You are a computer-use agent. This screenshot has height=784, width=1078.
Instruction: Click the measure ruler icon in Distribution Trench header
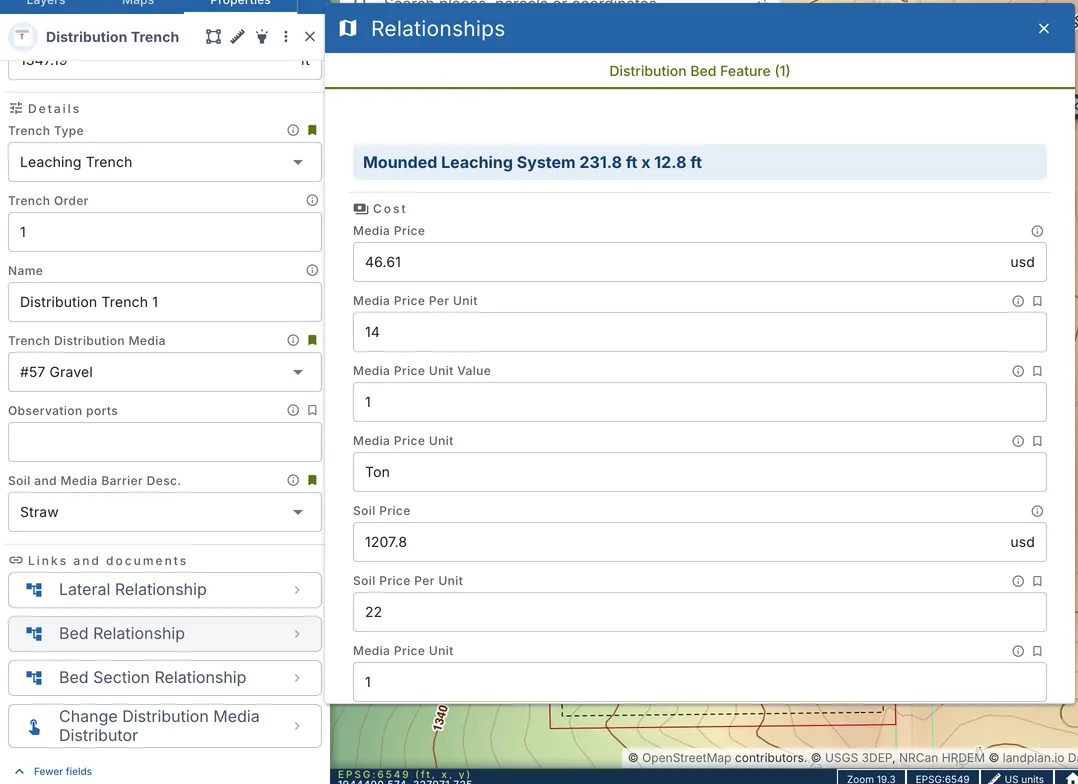coord(237,36)
